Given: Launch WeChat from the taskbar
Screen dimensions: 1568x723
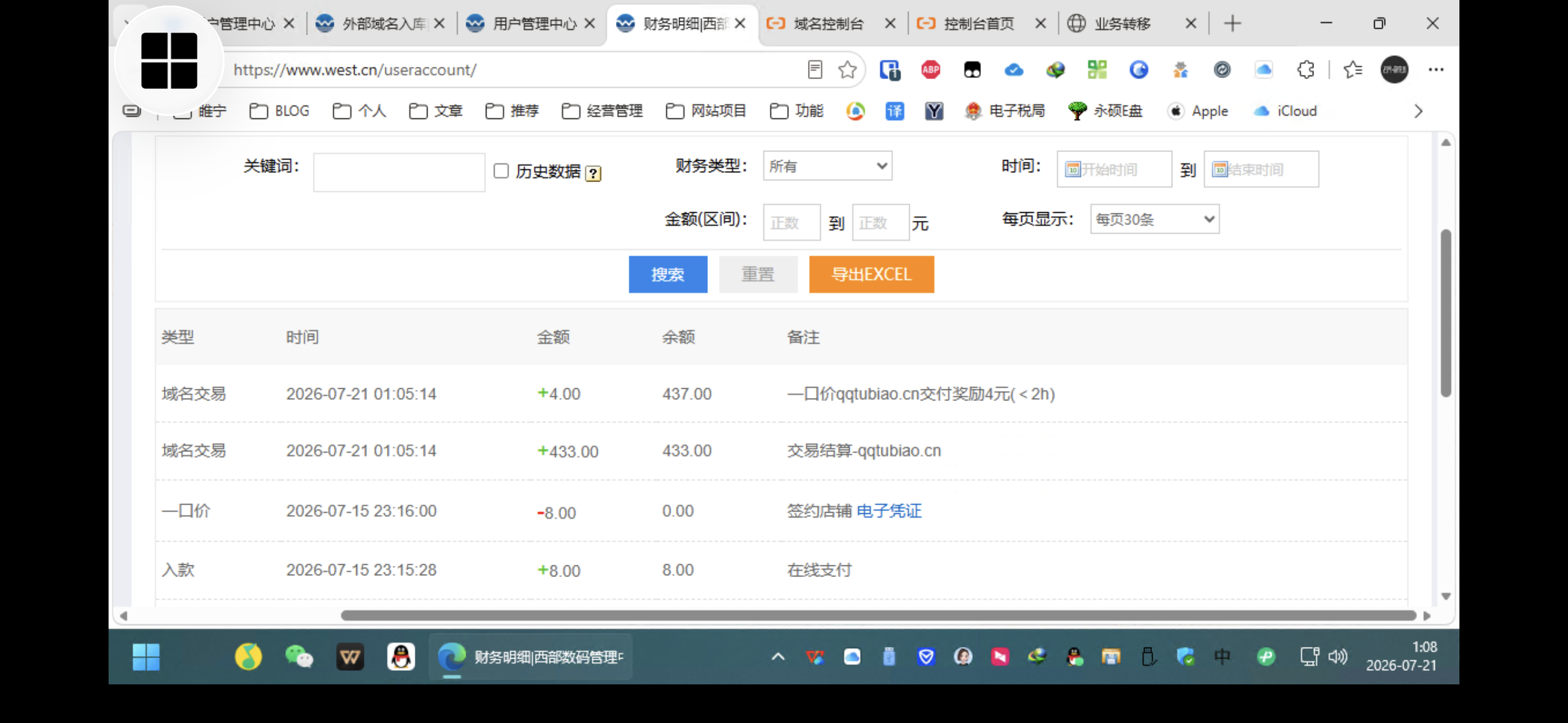Looking at the screenshot, I should point(299,657).
